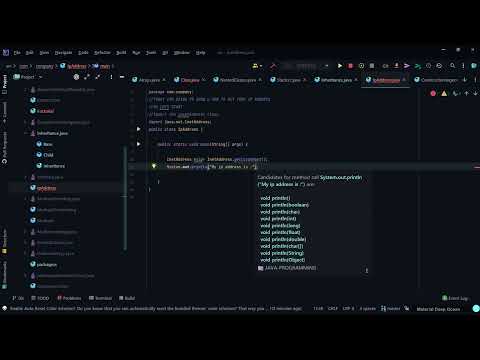Click the red Stop button in toolbar
The height and width of the screenshot is (360, 480).
pyautogui.click(x=350, y=66)
